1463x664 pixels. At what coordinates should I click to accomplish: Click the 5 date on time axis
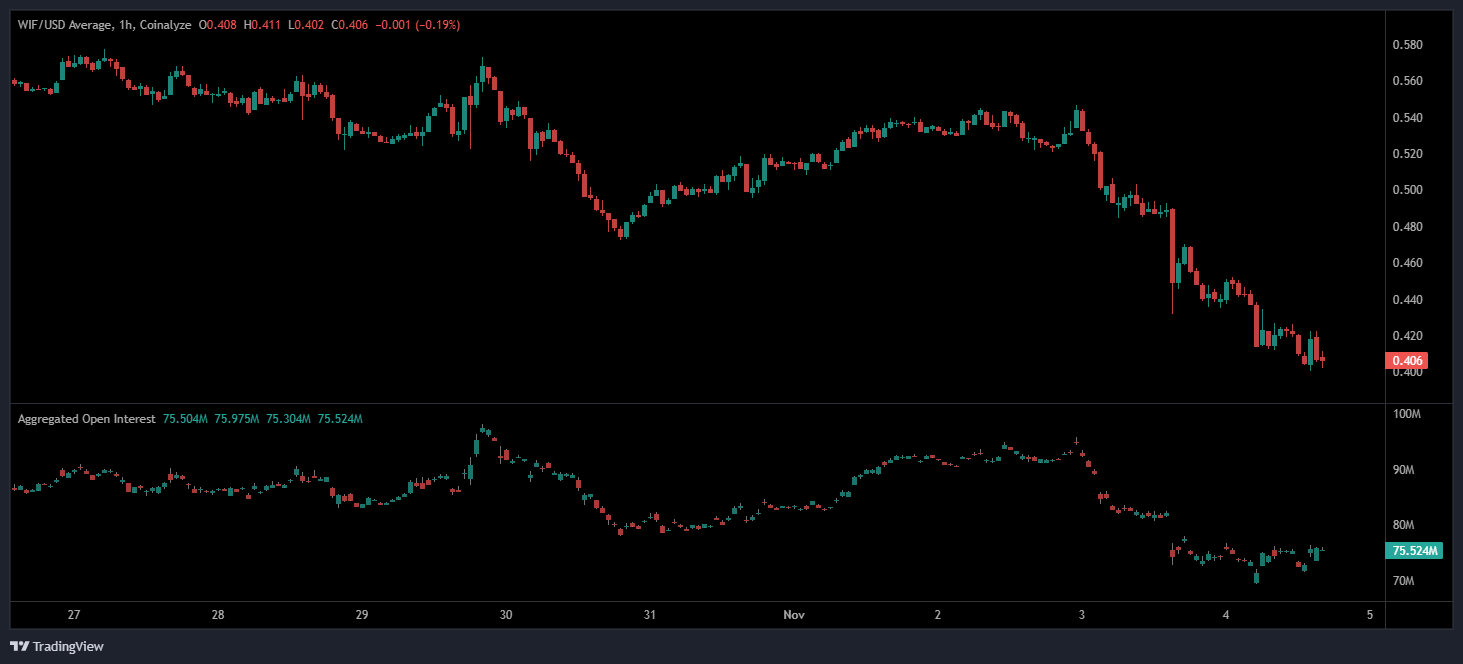click(x=1370, y=615)
